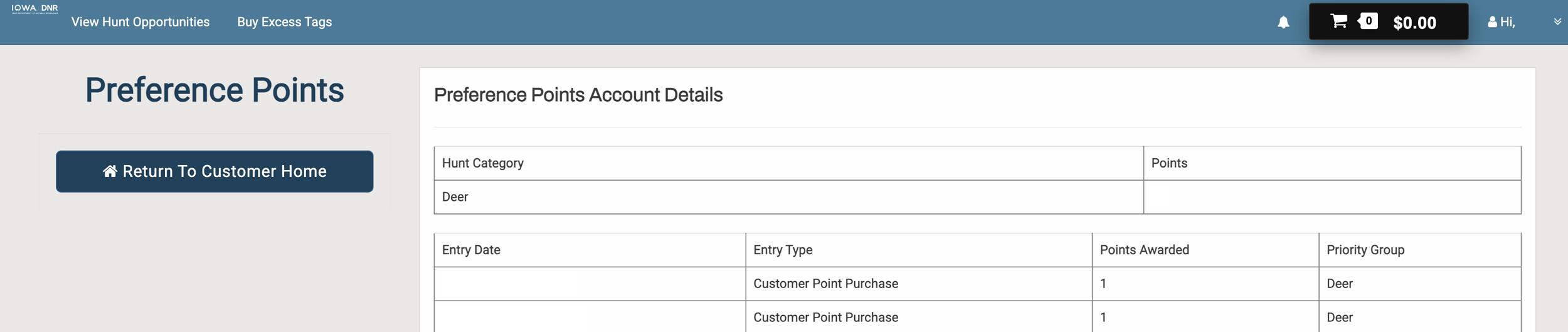Image resolution: width=1568 pixels, height=332 pixels.
Task: Open View Hunt Opportunities menu item
Action: (x=140, y=22)
